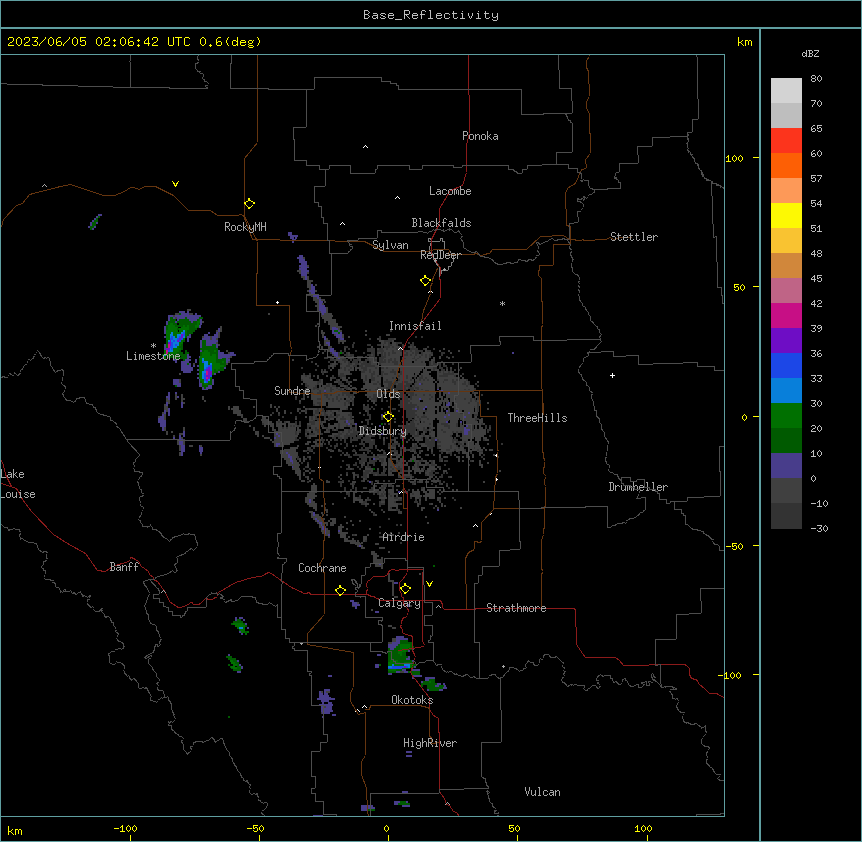Click the Okotoks town label

(x=412, y=700)
